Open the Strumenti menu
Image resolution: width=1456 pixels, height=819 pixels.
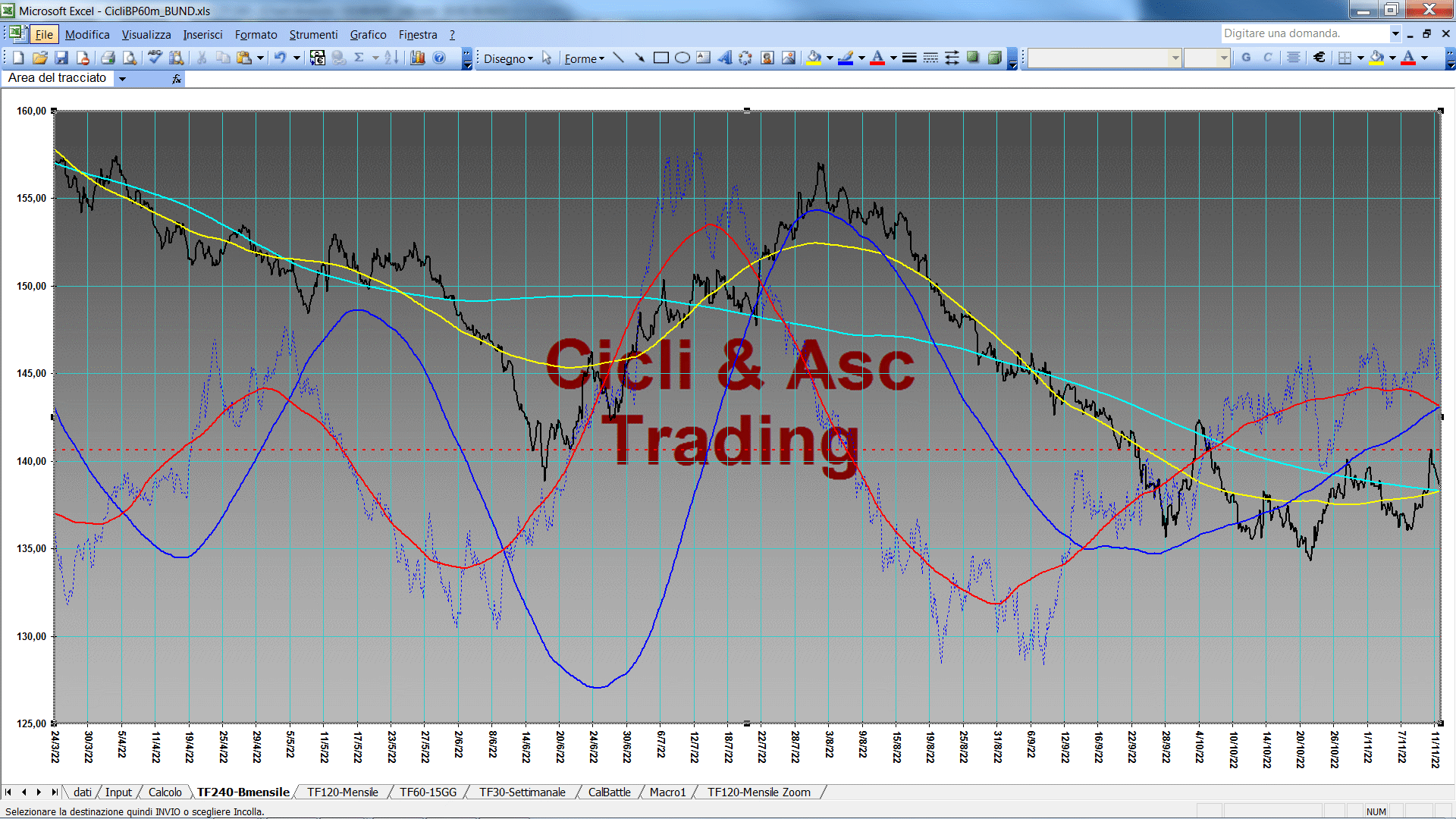point(313,35)
